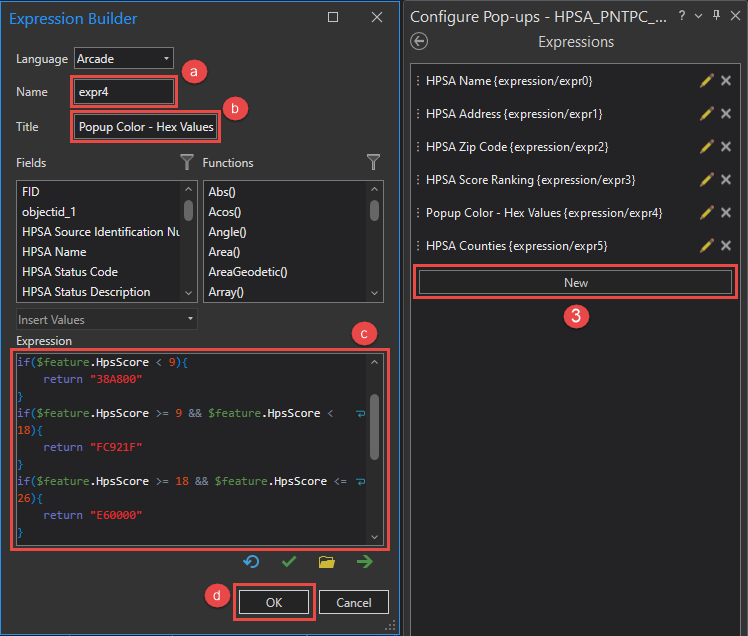The width and height of the screenshot is (748, 636).
Task: Delete the HPSA Zip Code expression
Action: (726, 146)
